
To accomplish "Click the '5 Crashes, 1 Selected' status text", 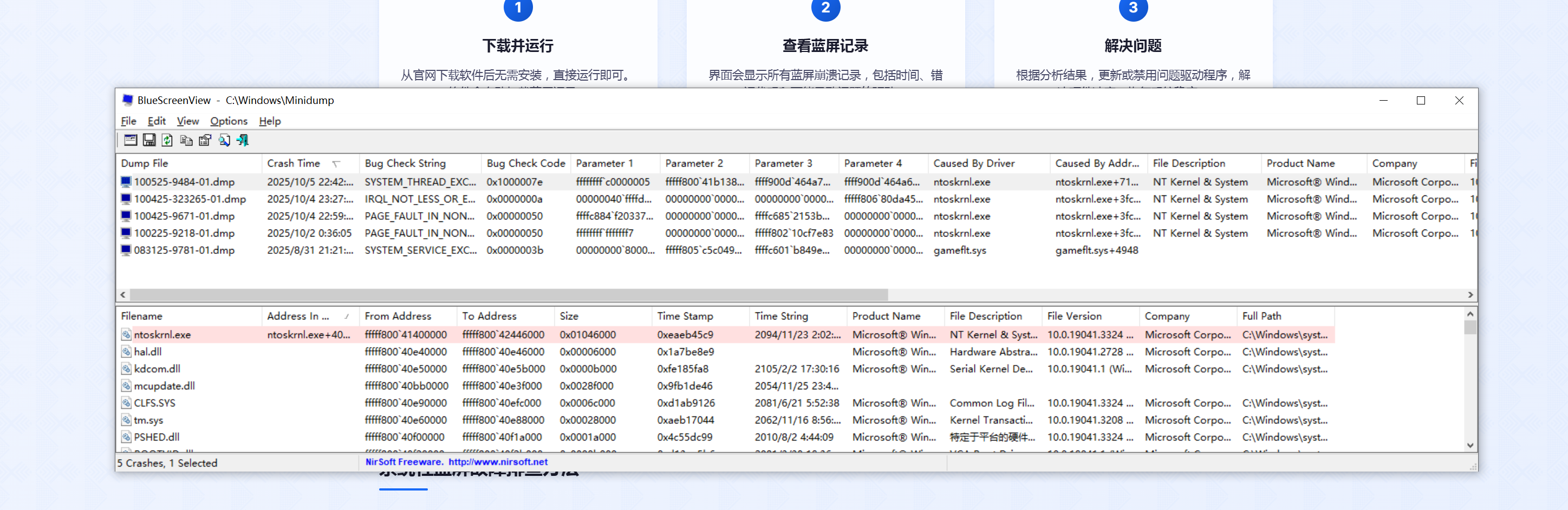I will pyautogui.click(x=167, y=463).
